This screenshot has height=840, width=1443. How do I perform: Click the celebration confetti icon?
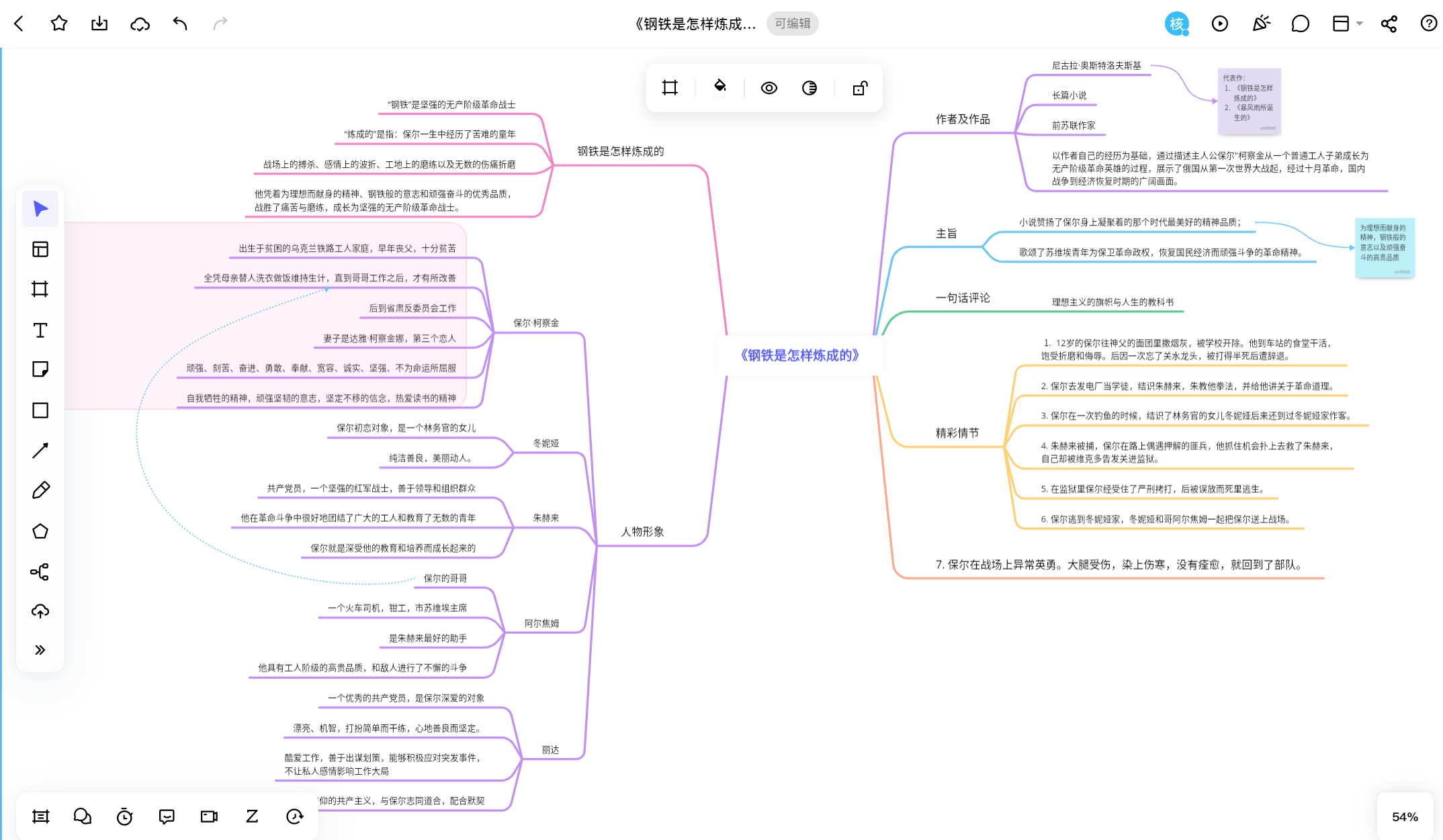1261,24
